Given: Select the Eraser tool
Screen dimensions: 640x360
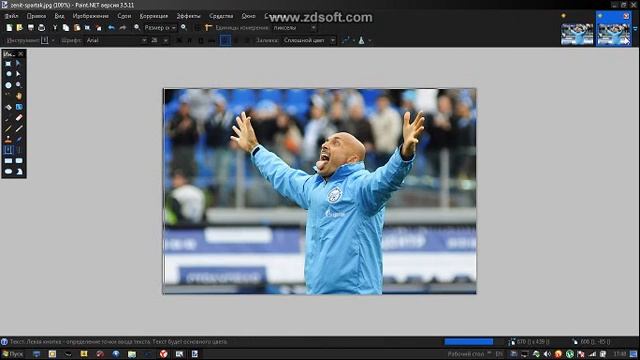Looking at the screenshot, I should click(19, 118).
